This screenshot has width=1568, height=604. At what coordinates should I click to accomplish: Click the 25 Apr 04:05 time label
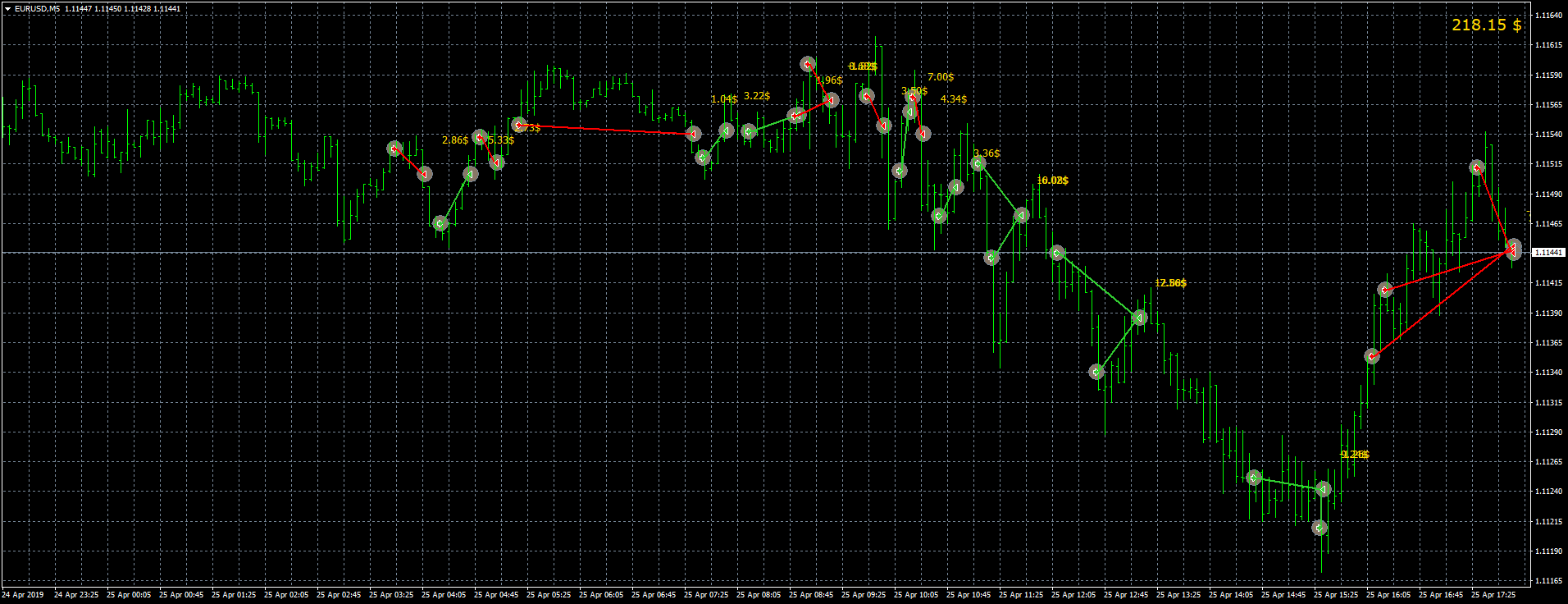(x=444, y=595)
